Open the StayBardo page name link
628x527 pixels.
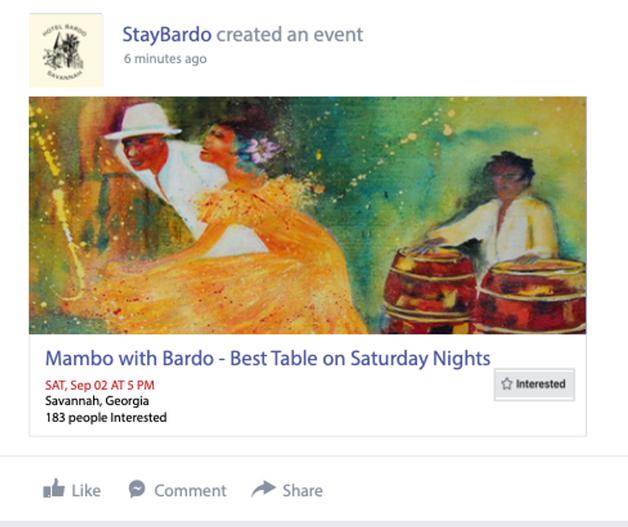pos(166,34)
